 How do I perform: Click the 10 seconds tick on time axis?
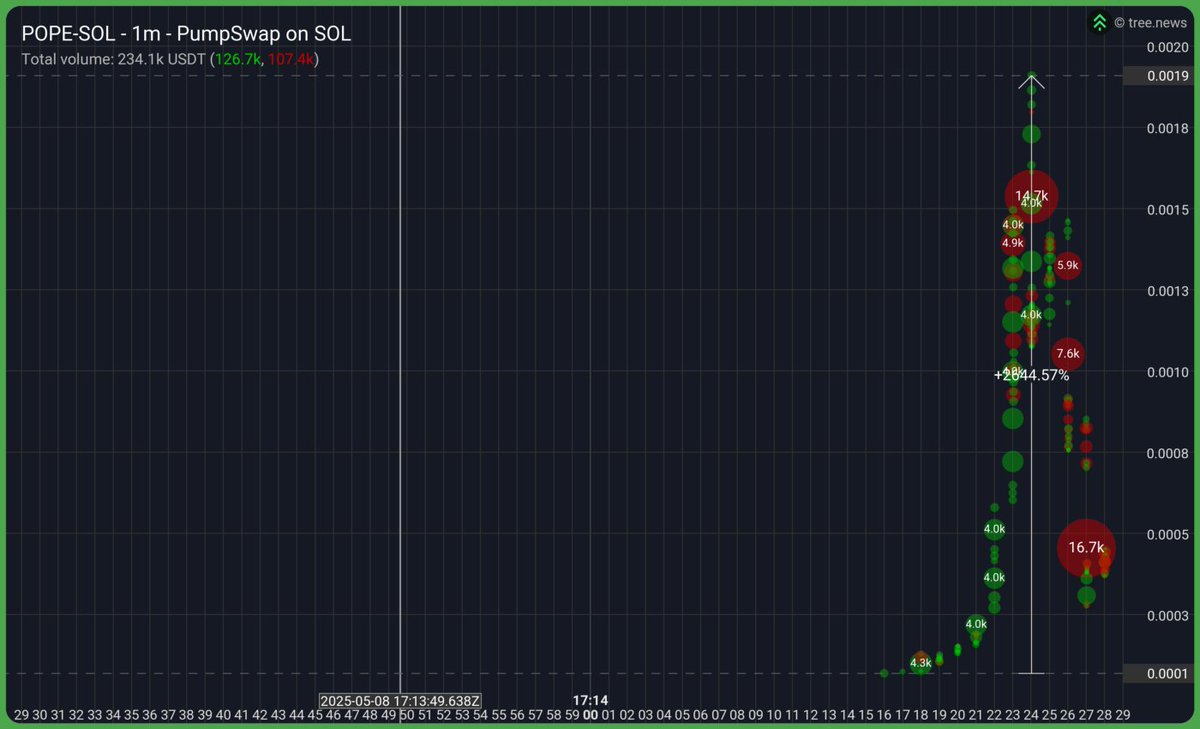tap(774, 715)
